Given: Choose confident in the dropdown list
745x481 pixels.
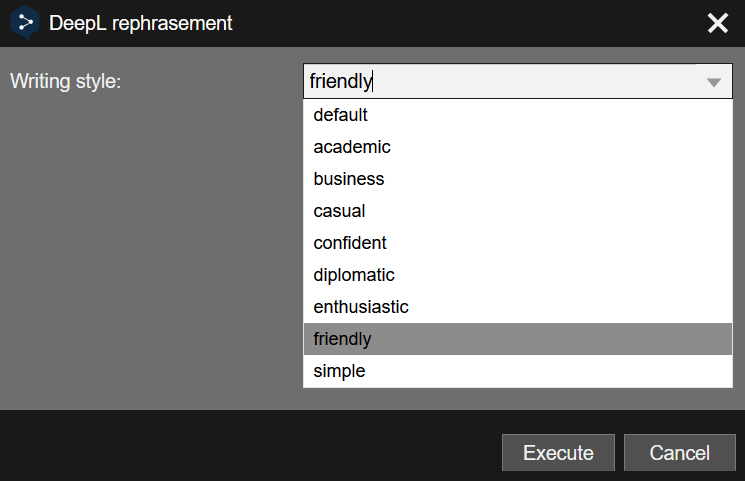Looking at the screenshot, I should [518, 243].
